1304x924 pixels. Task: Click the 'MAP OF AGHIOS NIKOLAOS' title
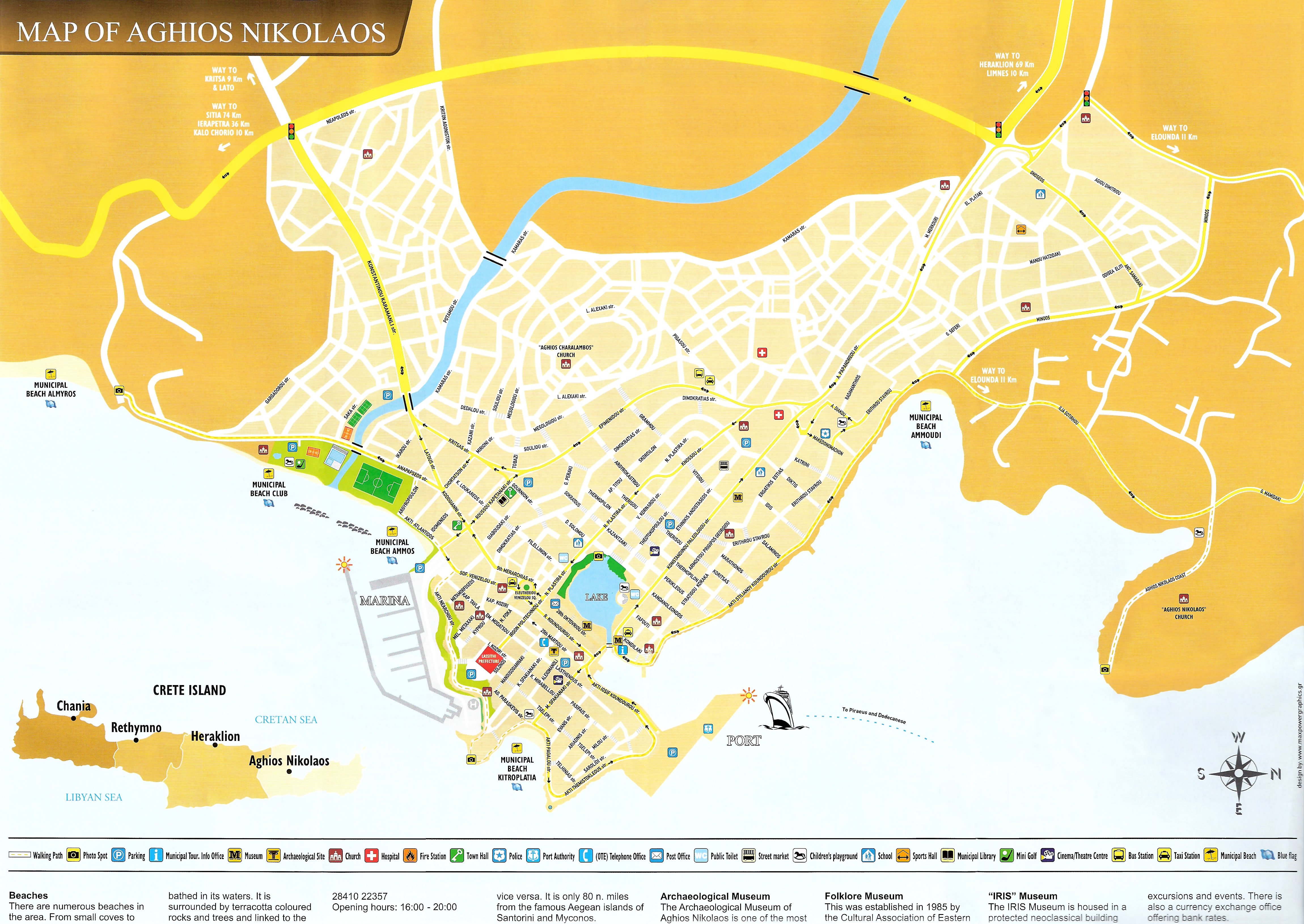pos(201,32)
